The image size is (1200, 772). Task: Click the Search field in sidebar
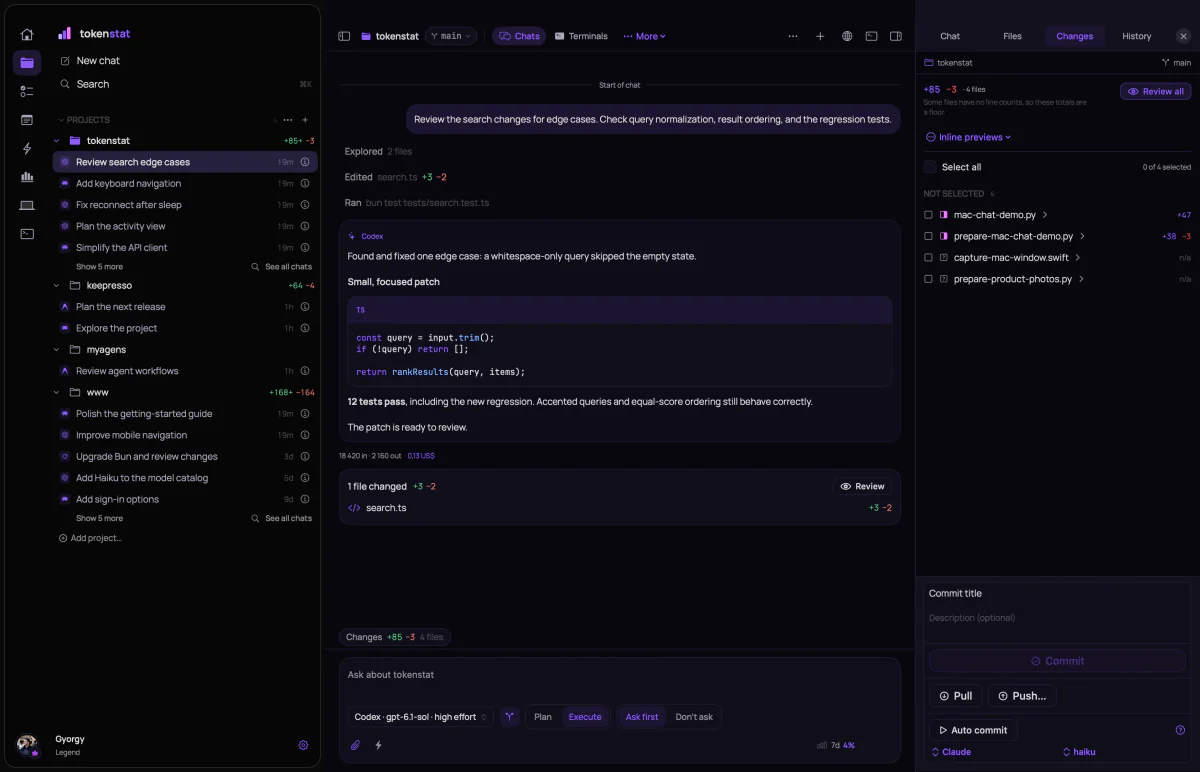pyautogui.click(x=185, y=84)
